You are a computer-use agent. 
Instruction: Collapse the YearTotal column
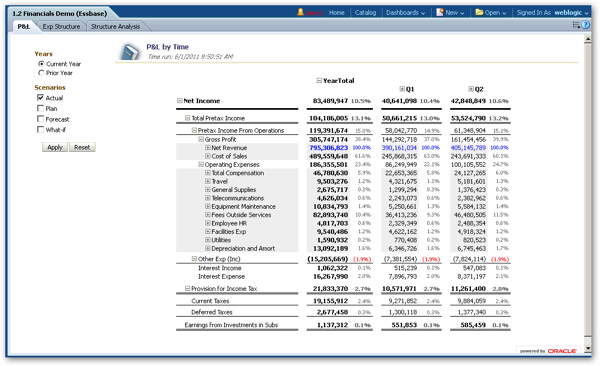click(319, 80)
